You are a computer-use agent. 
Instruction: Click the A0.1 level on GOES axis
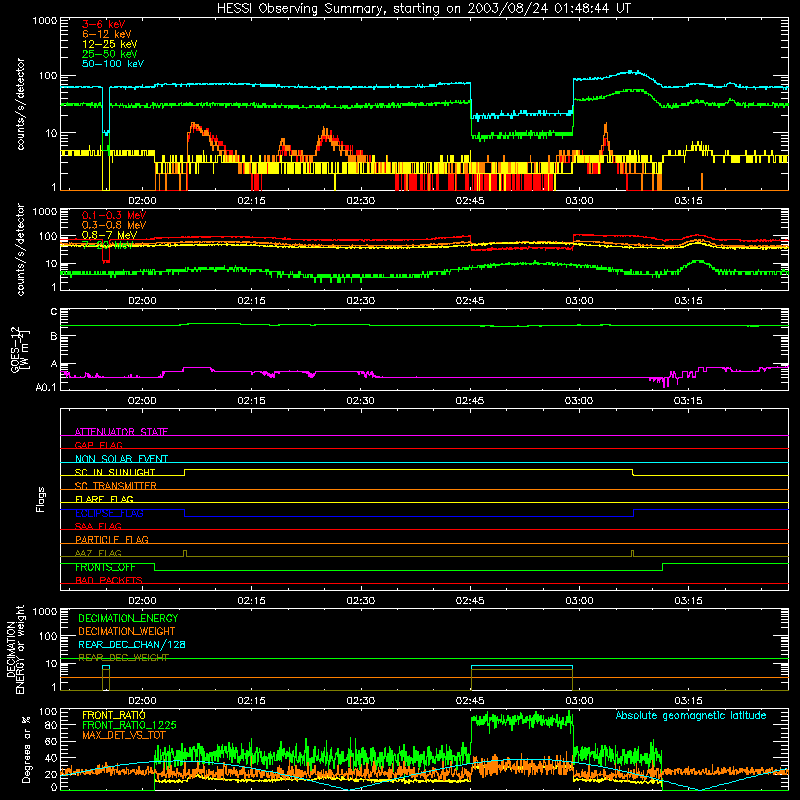pos(46,387)
